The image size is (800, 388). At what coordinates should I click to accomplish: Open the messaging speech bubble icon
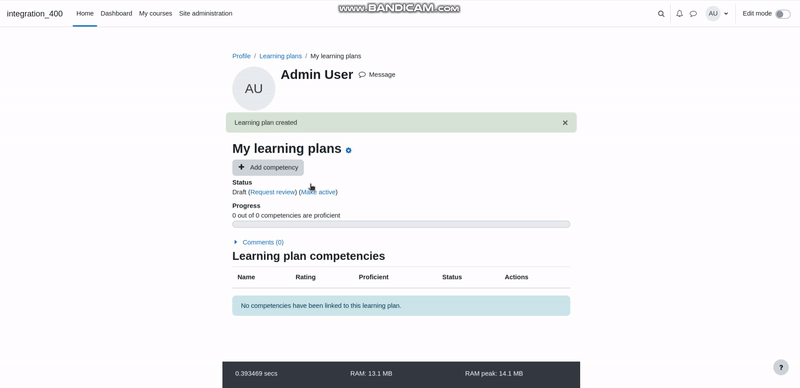click(693, 14)
